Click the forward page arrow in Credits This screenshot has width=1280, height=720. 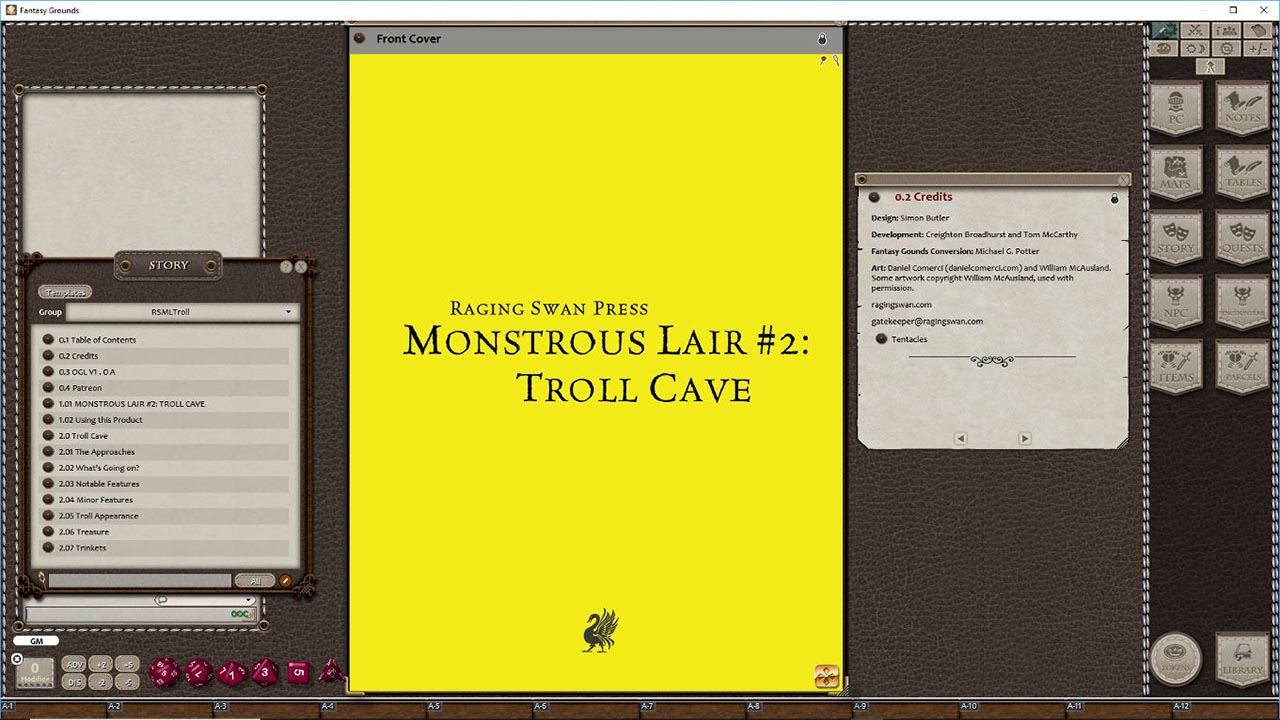(1025, 438)
